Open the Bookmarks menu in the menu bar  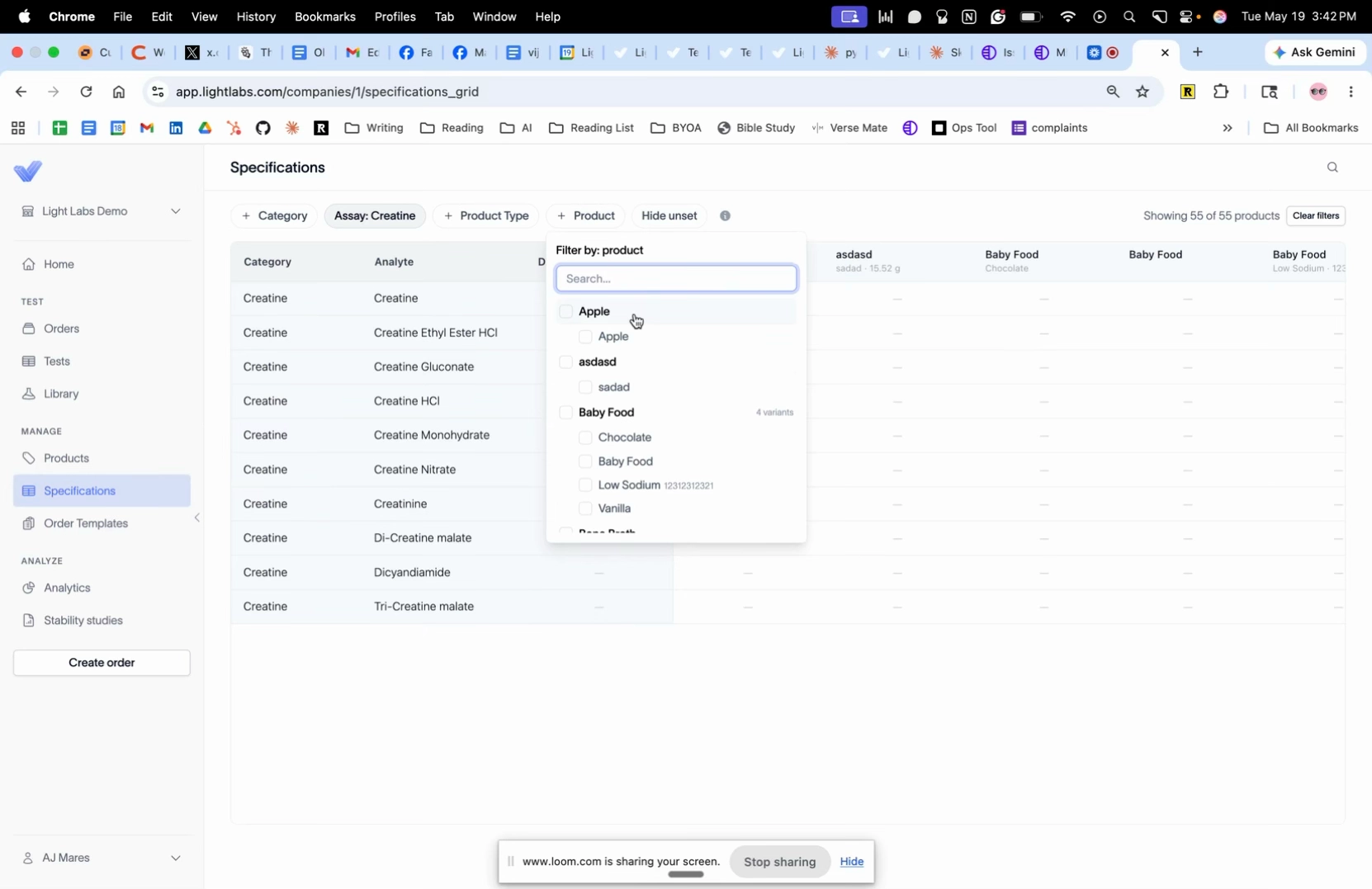tap(324, 17)
